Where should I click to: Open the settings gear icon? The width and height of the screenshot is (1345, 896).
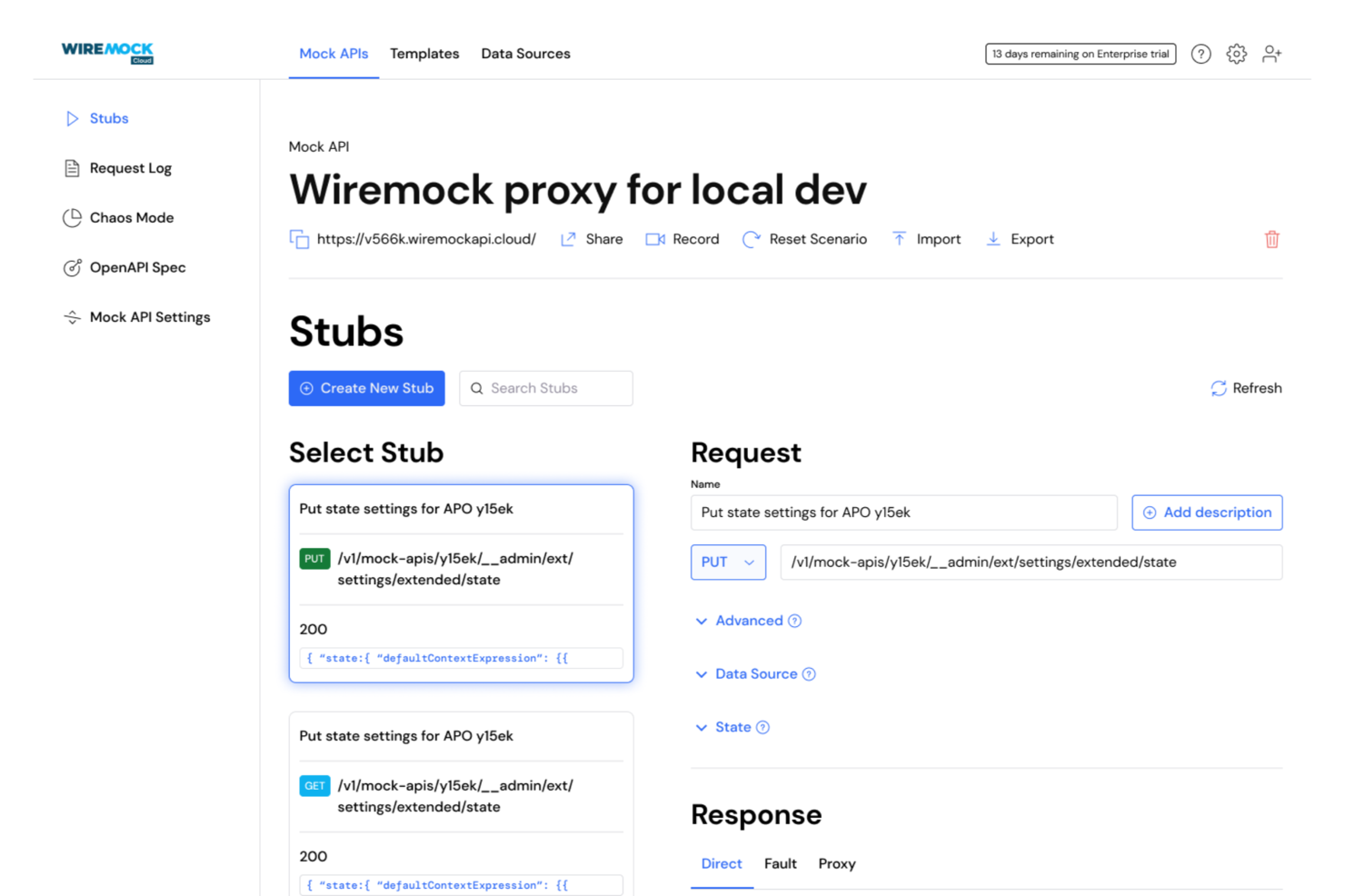1236,54
